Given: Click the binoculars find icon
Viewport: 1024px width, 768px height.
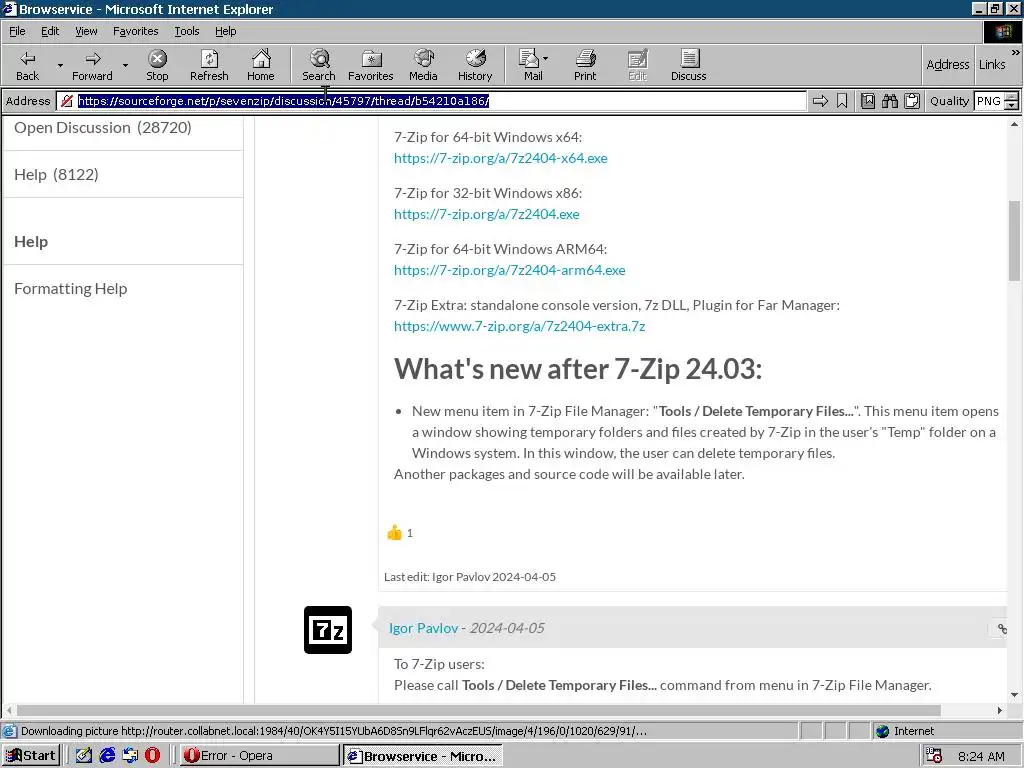Looking at the screenshot, I should (x=889, y=101).
